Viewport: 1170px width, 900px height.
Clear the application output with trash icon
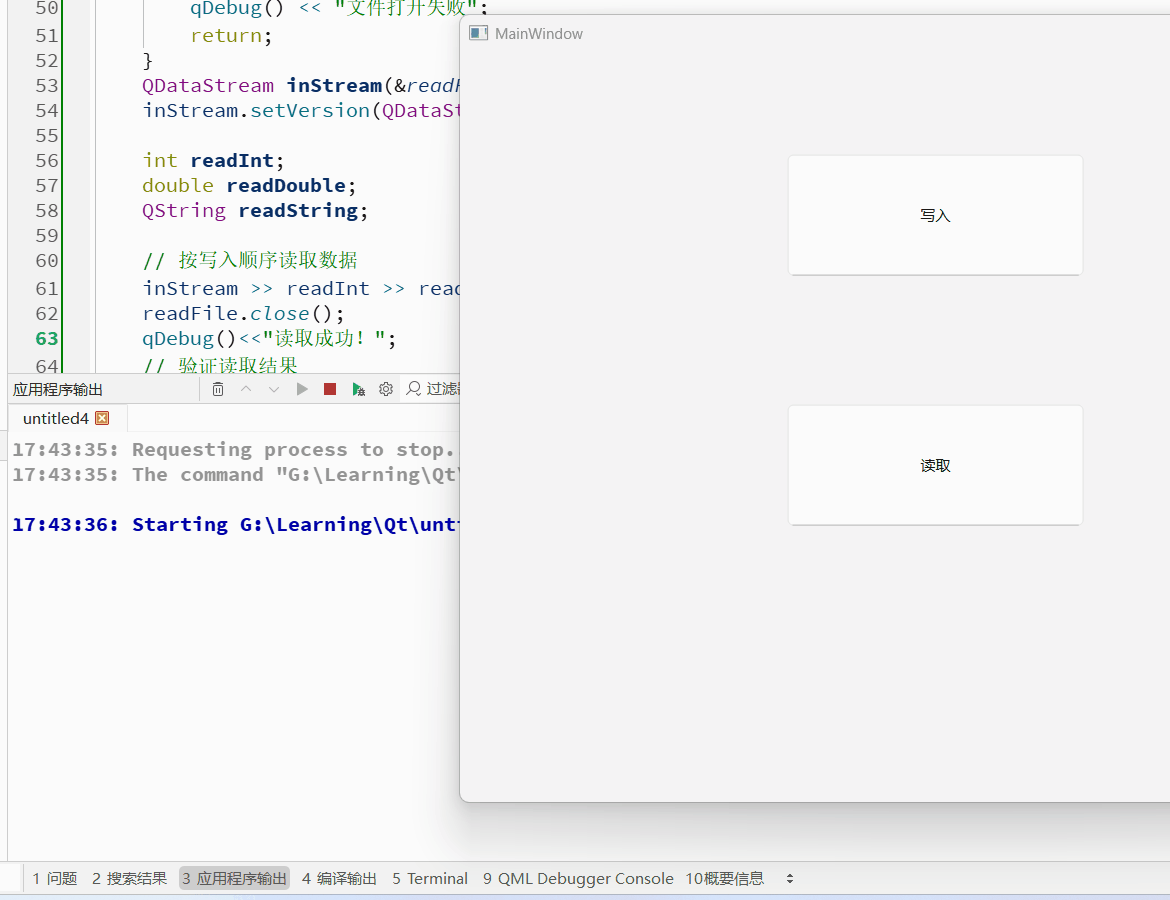pos(218,389)
